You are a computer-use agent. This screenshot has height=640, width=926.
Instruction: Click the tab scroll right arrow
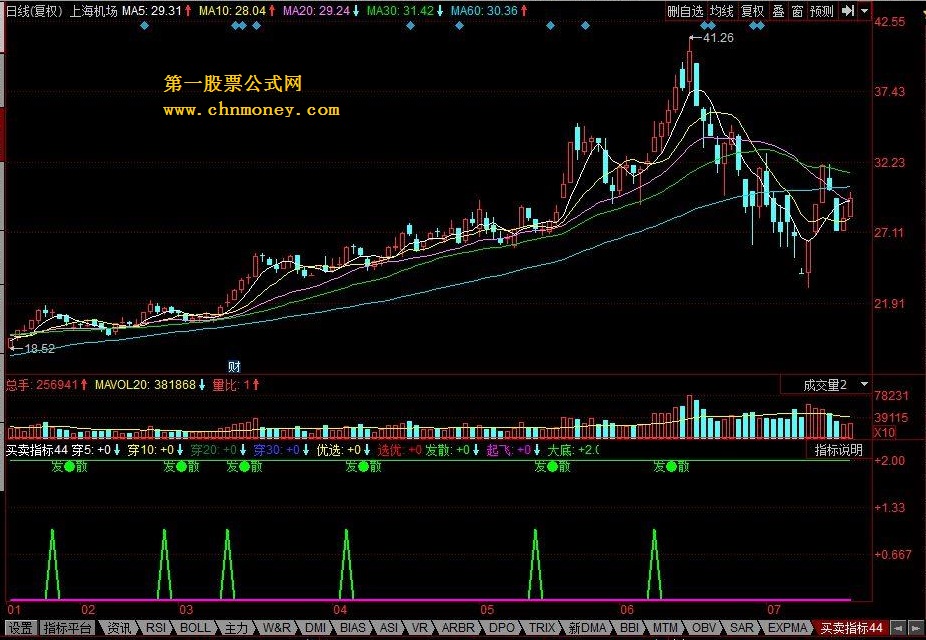pyautogui.click(x=915, y=628)
